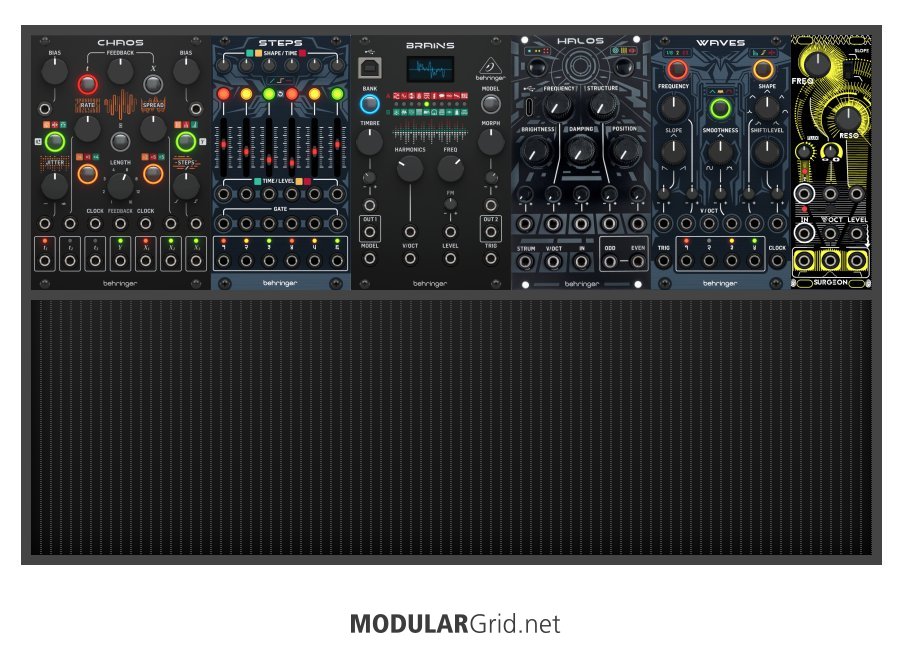Click the LEVEL jack on the Surgeon module
Screen dimensions: 912x645
[857, 234]
